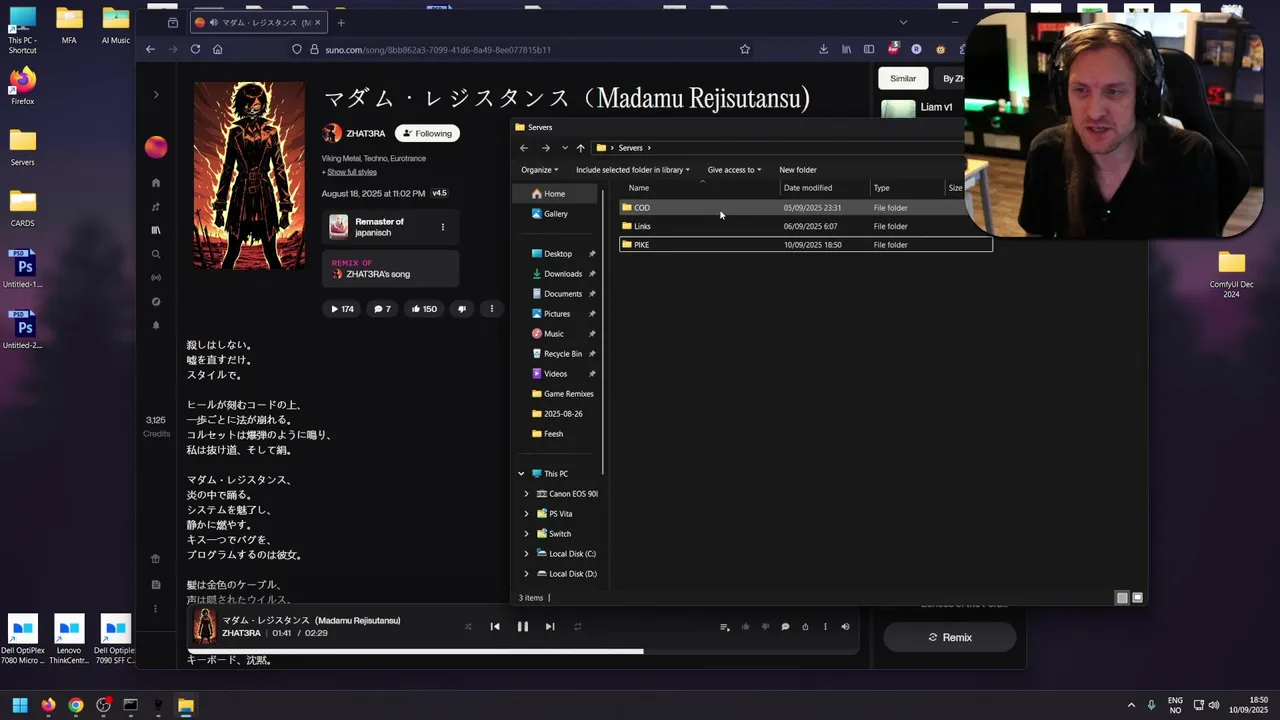Bookmark this page with the star icon
The height and width of the screenshot is (720, 1280).
(744, 49)
